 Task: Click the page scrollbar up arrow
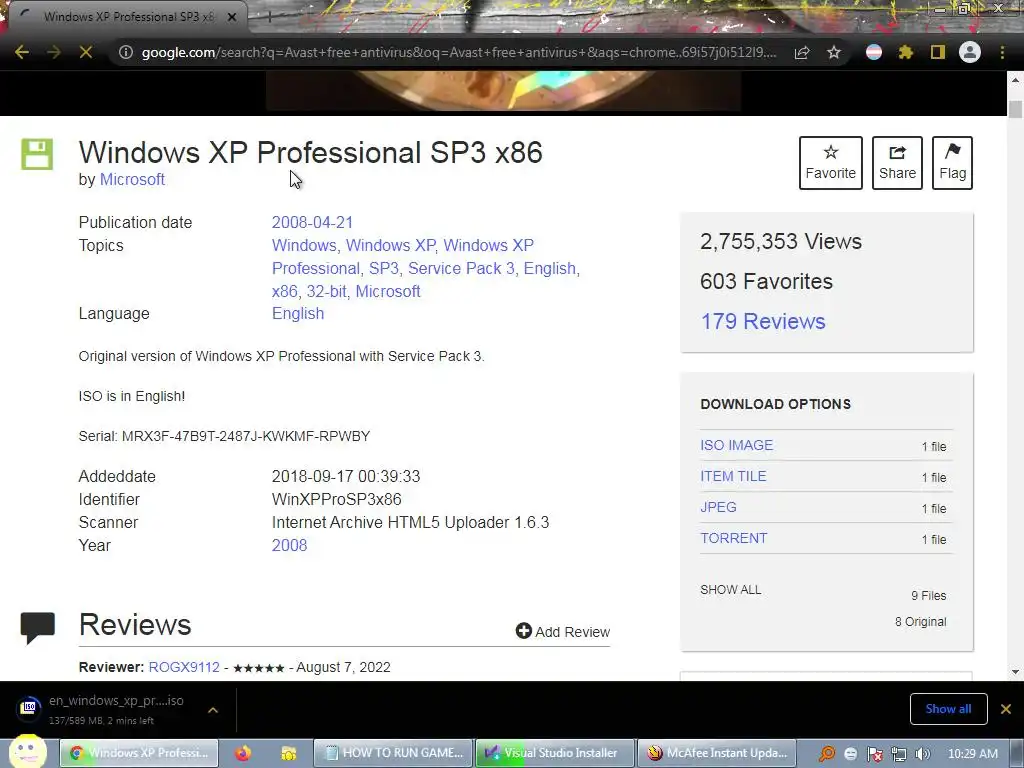1015,80
